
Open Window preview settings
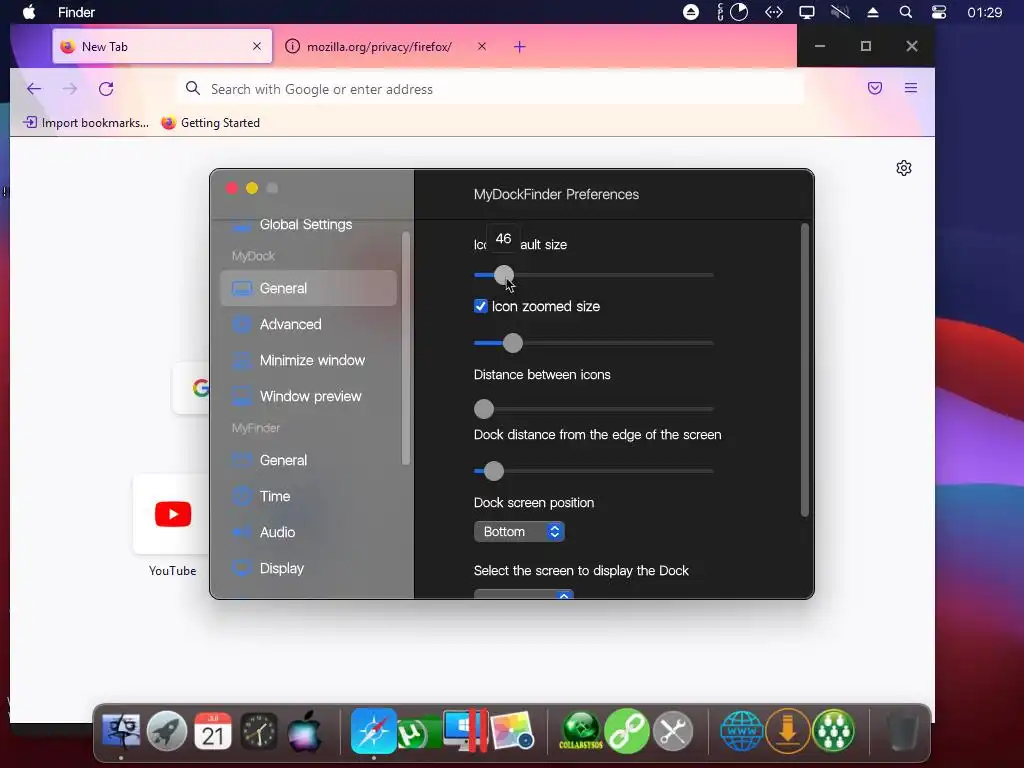[308, 396]
